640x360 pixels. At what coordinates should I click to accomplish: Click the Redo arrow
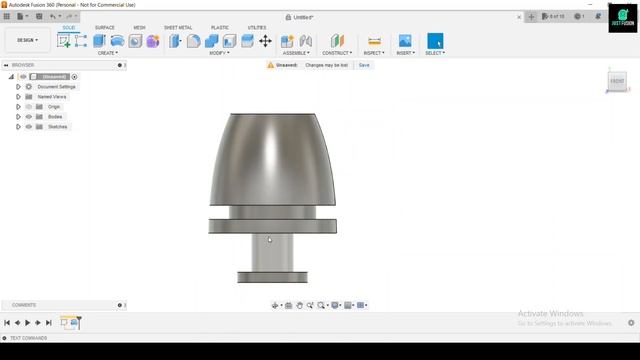pyautogui.click(x=69, y=16)
